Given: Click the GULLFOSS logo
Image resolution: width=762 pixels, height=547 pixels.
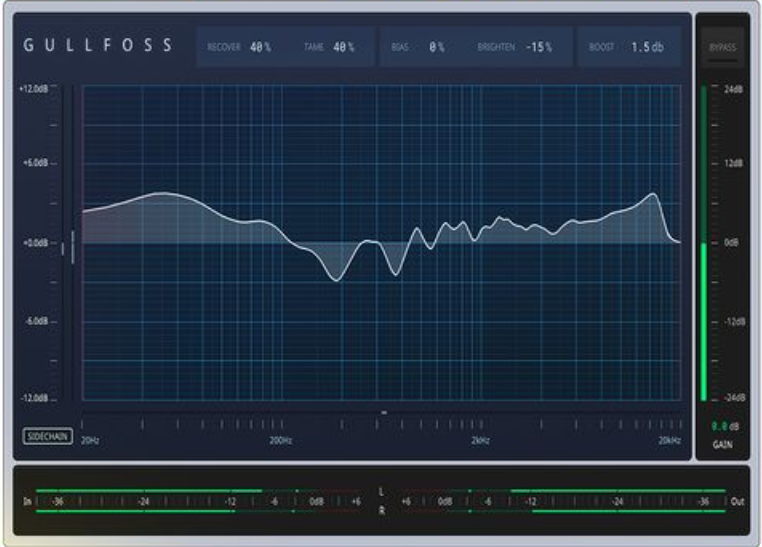Looking at the screenshot, I should 98,45.
